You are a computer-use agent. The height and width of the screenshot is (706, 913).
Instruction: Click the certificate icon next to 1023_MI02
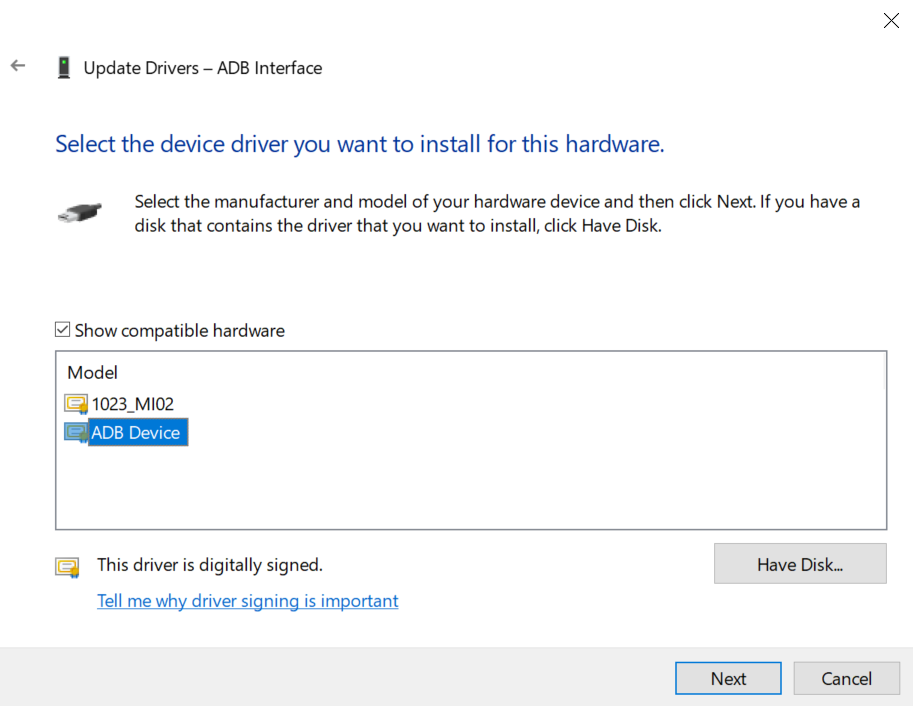[x=76, y=404]
